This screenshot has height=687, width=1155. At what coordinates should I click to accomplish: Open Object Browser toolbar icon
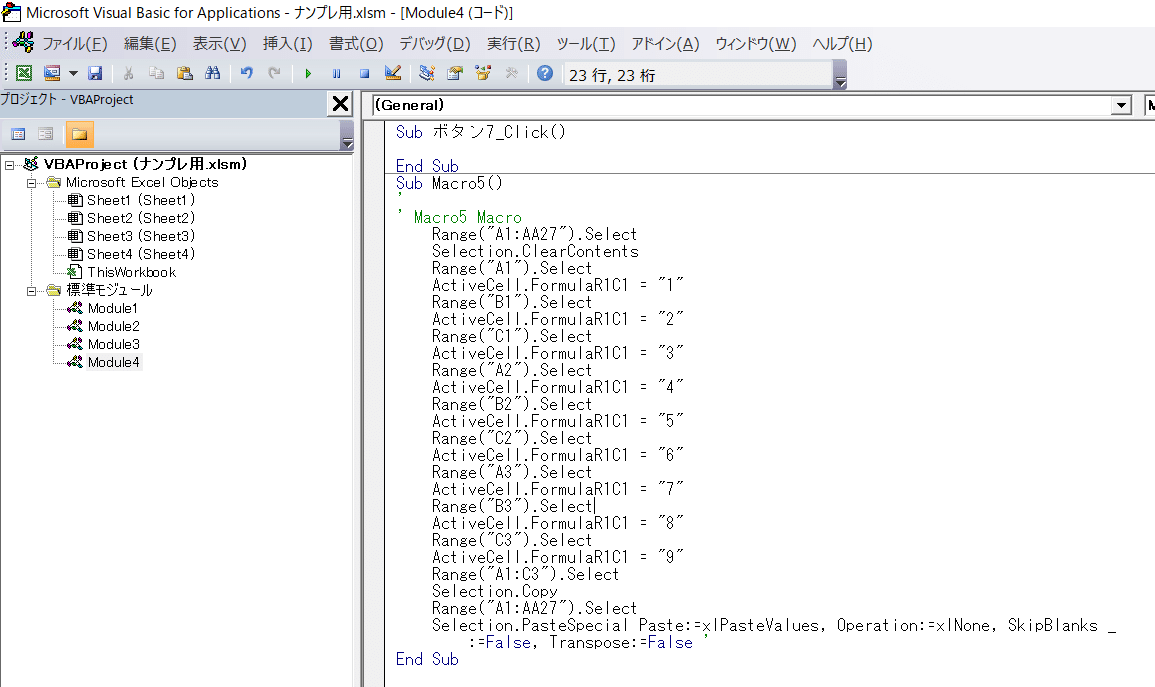click(x=483, y=73)
